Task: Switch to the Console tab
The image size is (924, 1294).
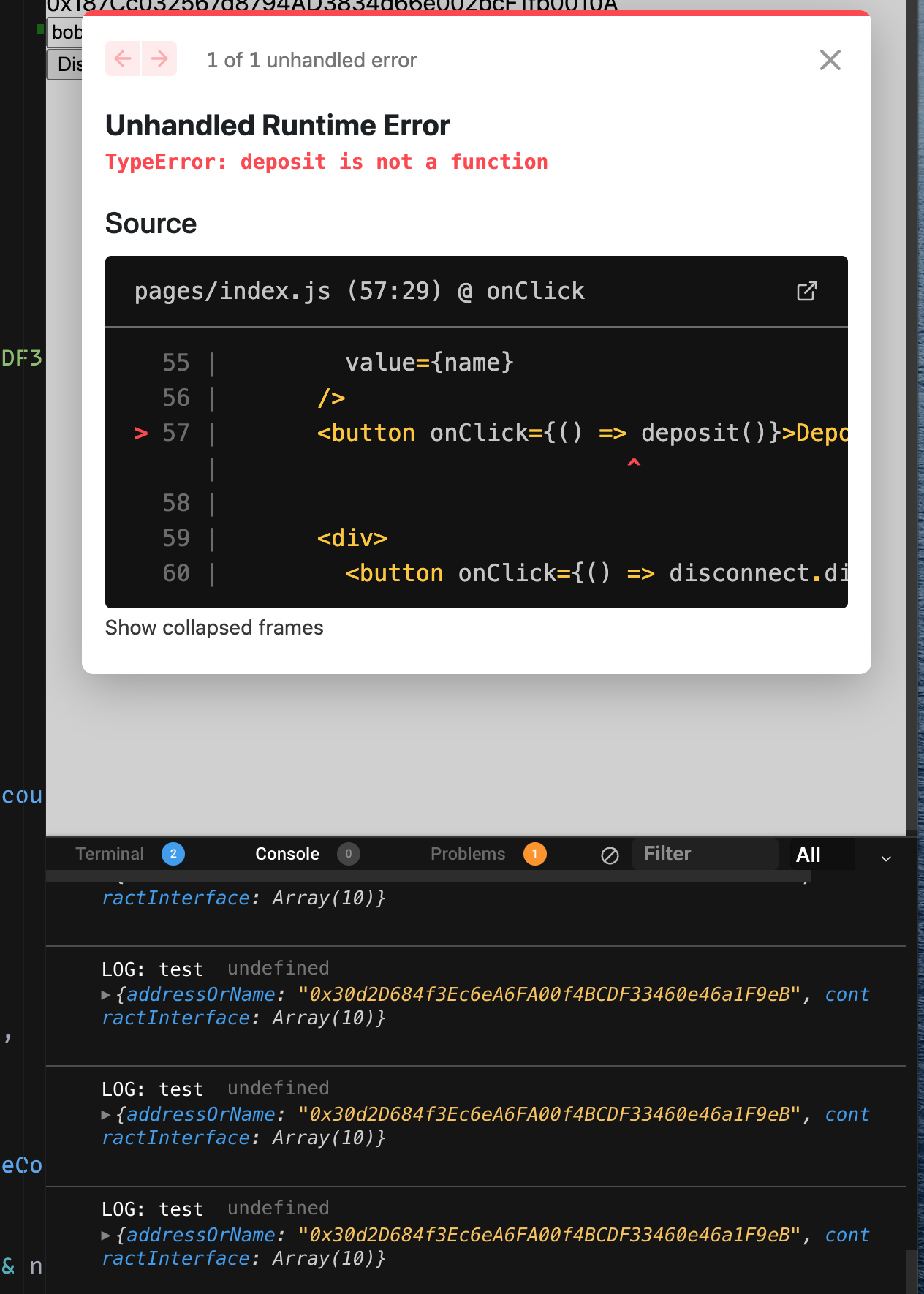Action: (287, 854)
